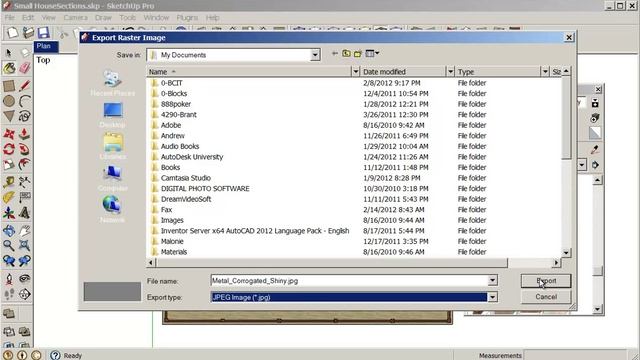Click the Up One Level folder icon
The width and height of the screenshot is (640, 360).
point(346,53)
